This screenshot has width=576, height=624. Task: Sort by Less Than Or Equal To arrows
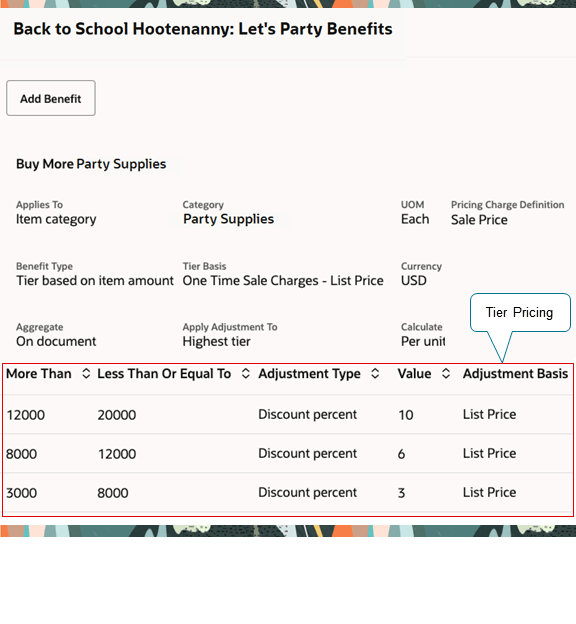246,374
